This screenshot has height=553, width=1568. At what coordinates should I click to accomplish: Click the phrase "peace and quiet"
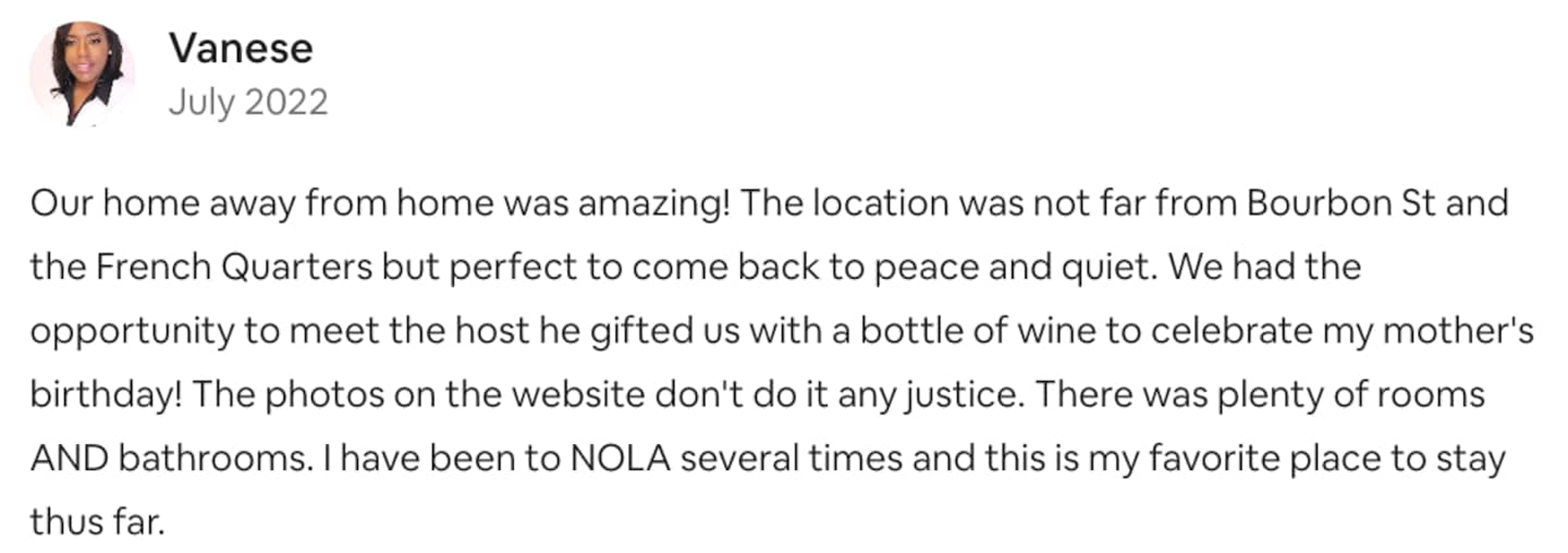pos(1013,267)
